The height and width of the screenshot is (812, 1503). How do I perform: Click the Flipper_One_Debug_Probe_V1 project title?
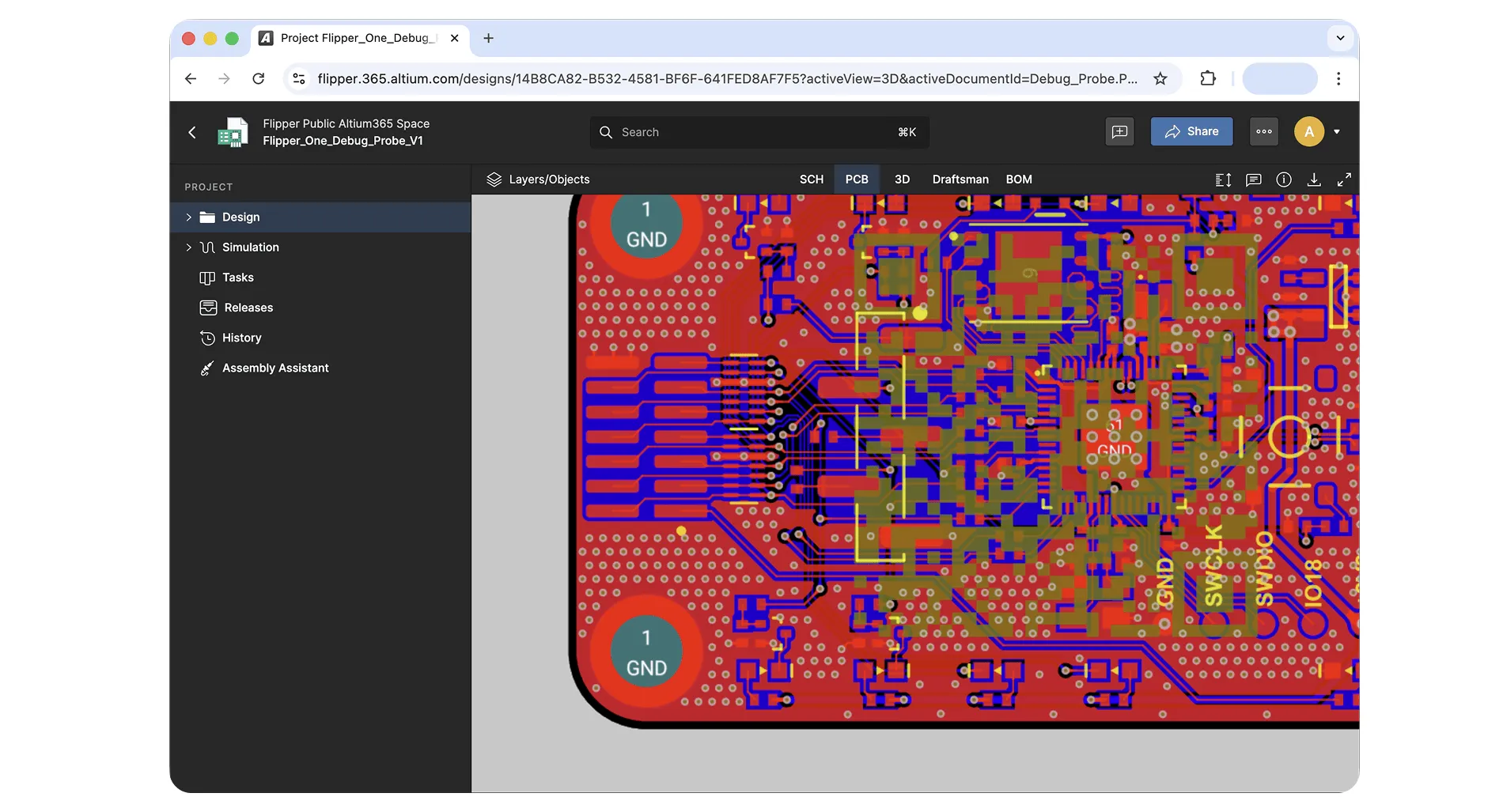[x=343, y=141]
